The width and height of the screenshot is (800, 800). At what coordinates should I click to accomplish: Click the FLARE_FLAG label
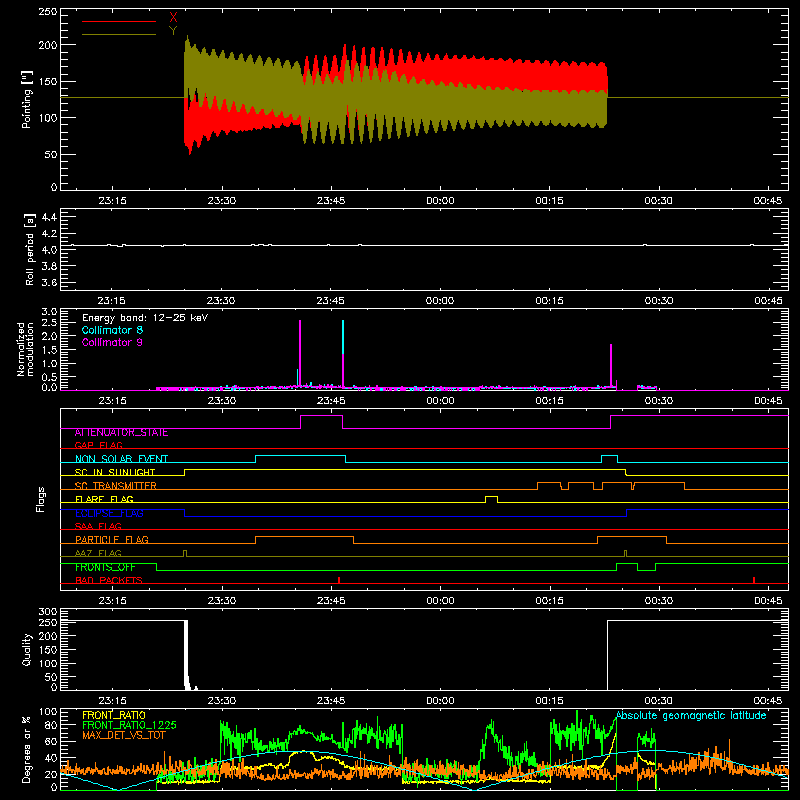(x=104, y=499)
